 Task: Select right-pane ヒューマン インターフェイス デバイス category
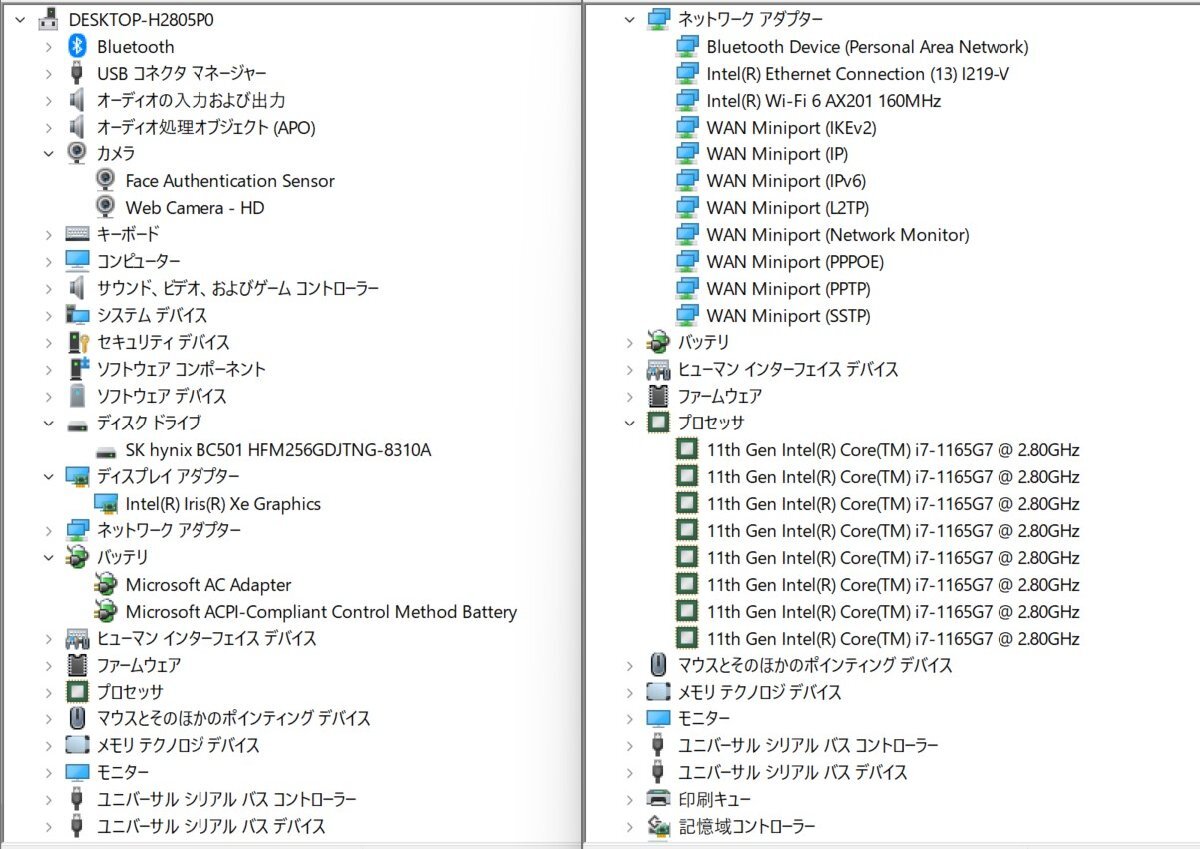click(x=788, y=369)
